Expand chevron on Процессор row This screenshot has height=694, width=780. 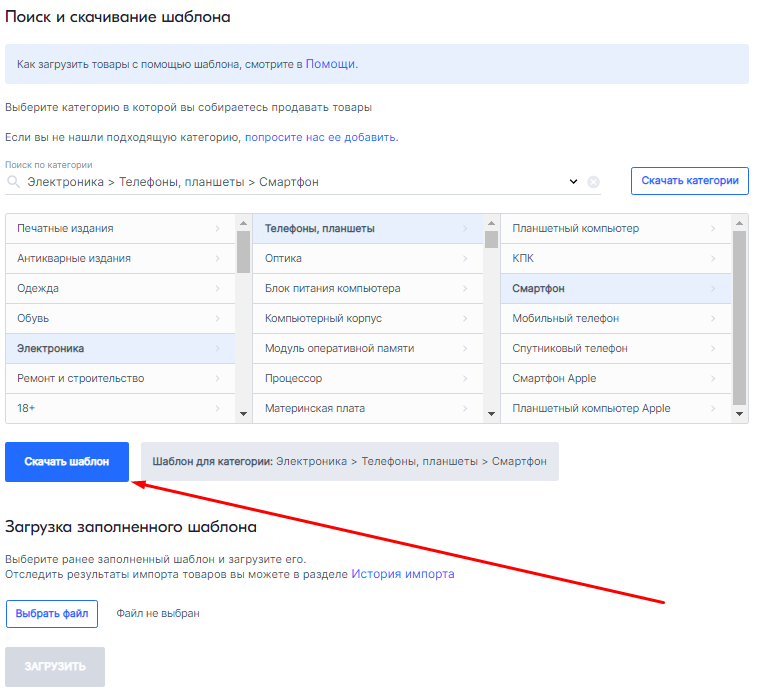pyautogui.click(x=465, y=378)
